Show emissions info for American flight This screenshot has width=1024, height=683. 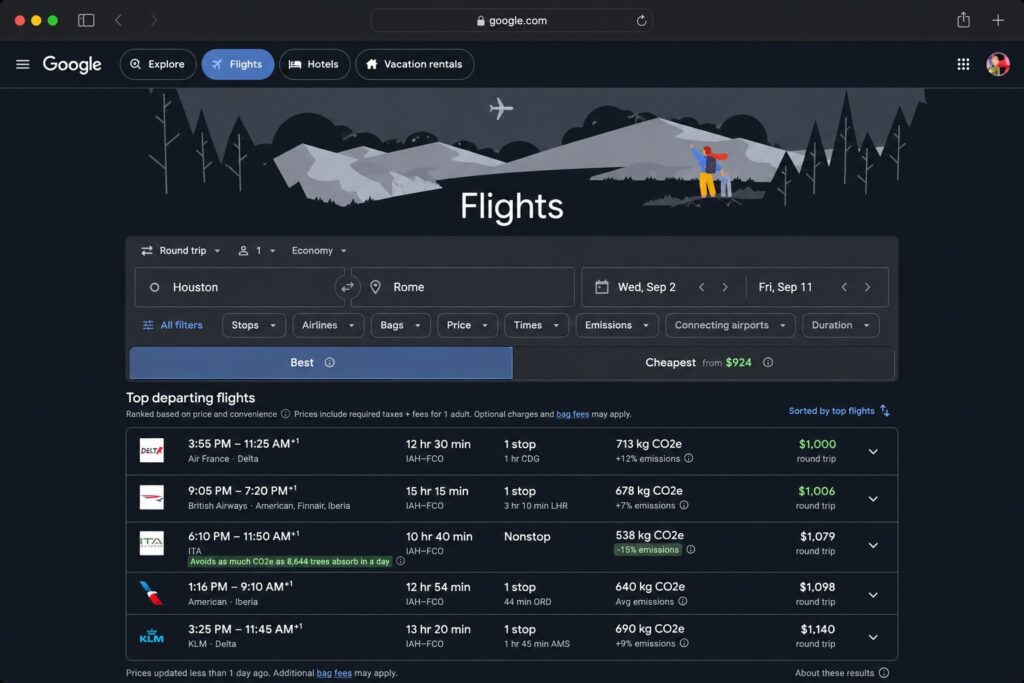[682, 601]
